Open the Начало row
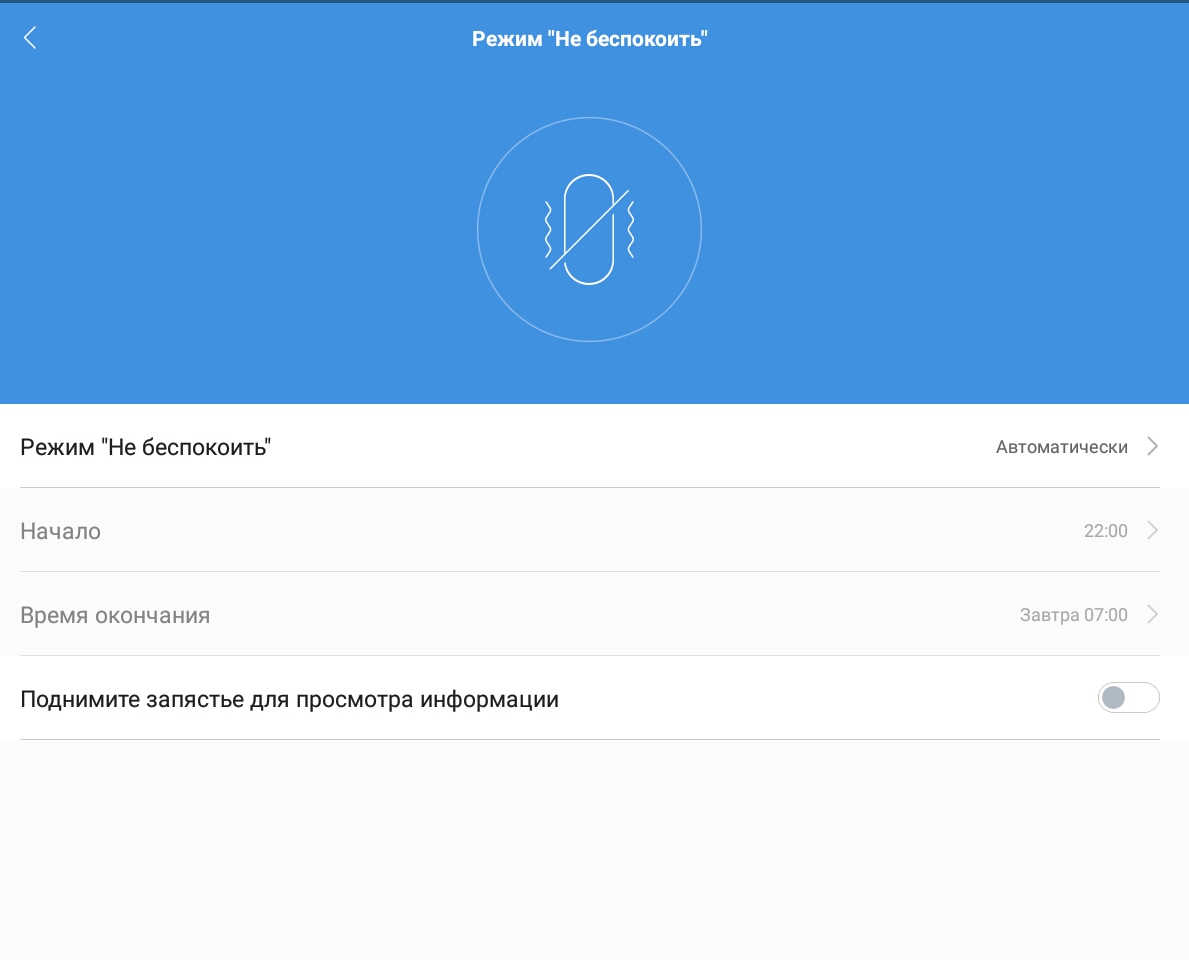1189x960 pixels. pyautogui.click(x=61, y=531)
